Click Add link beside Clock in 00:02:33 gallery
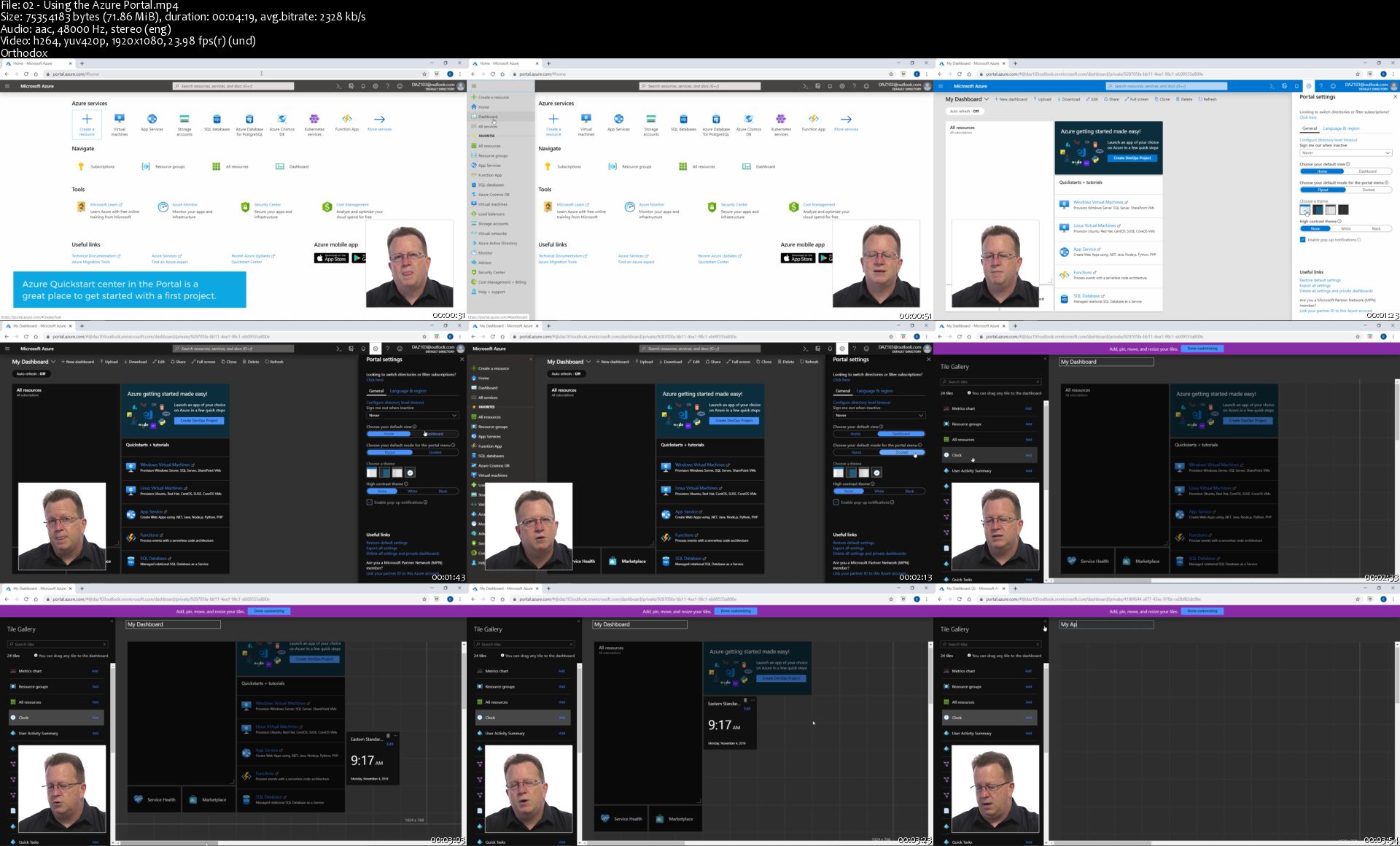The height and width of the screenshot is (846, 1400). [x=1028, y=455]
